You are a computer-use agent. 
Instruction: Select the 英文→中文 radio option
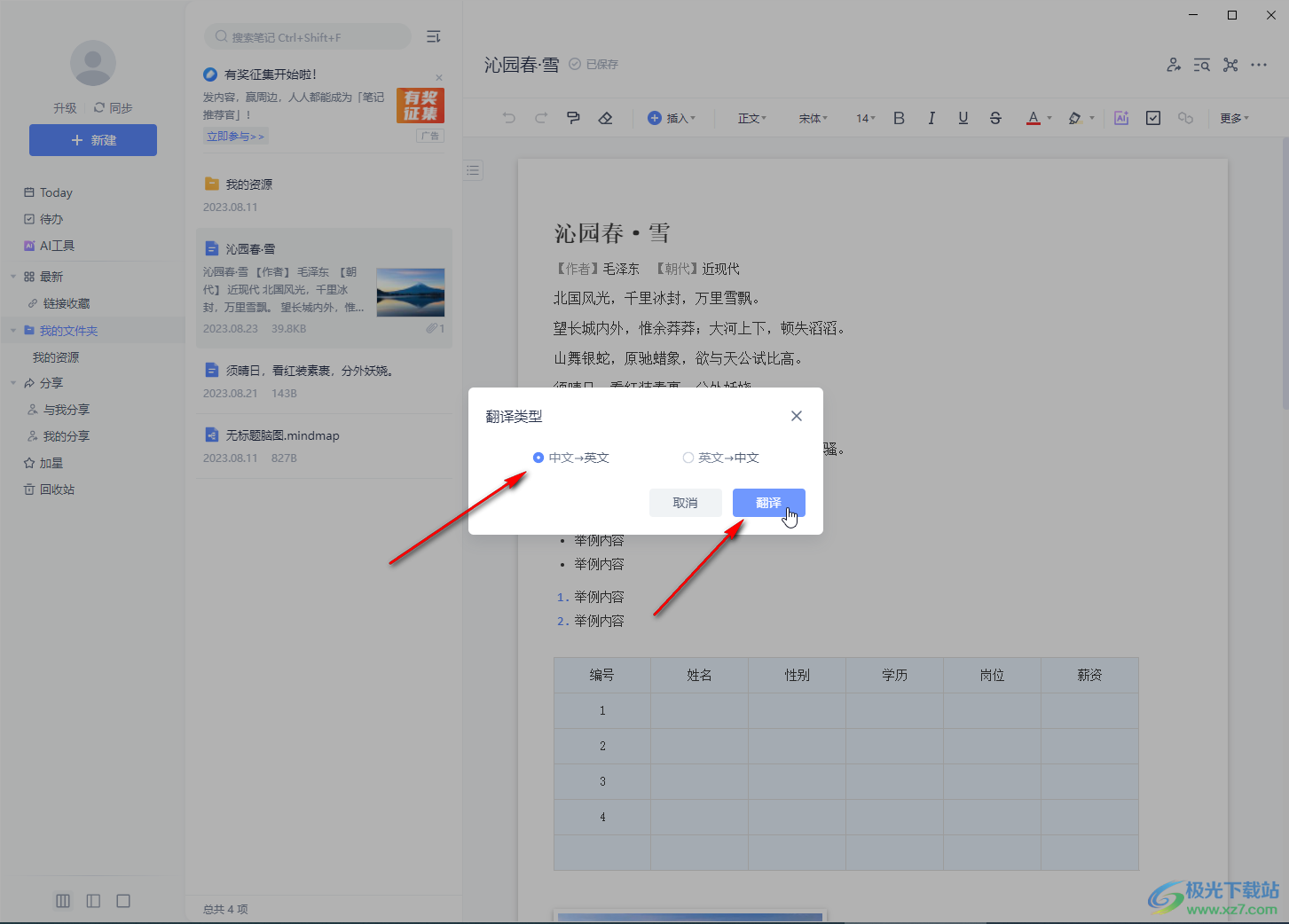688,458
